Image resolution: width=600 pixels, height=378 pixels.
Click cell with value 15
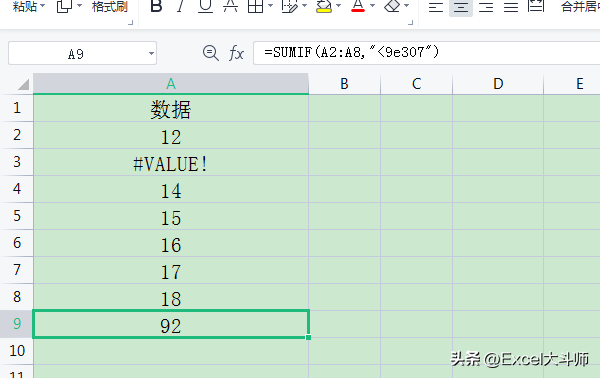point(171,216)
